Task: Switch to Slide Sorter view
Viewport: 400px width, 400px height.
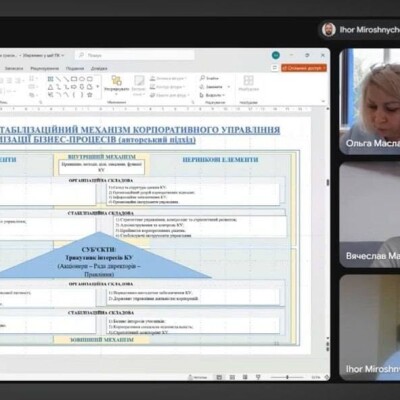Action: (x=232, y=377)
